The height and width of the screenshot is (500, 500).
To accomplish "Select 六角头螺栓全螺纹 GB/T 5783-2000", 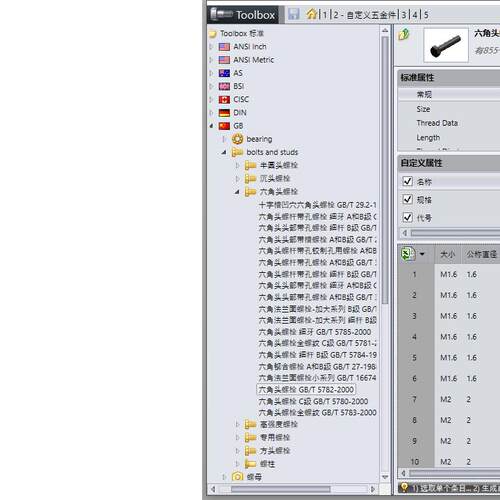I will [x=317, y=412].
